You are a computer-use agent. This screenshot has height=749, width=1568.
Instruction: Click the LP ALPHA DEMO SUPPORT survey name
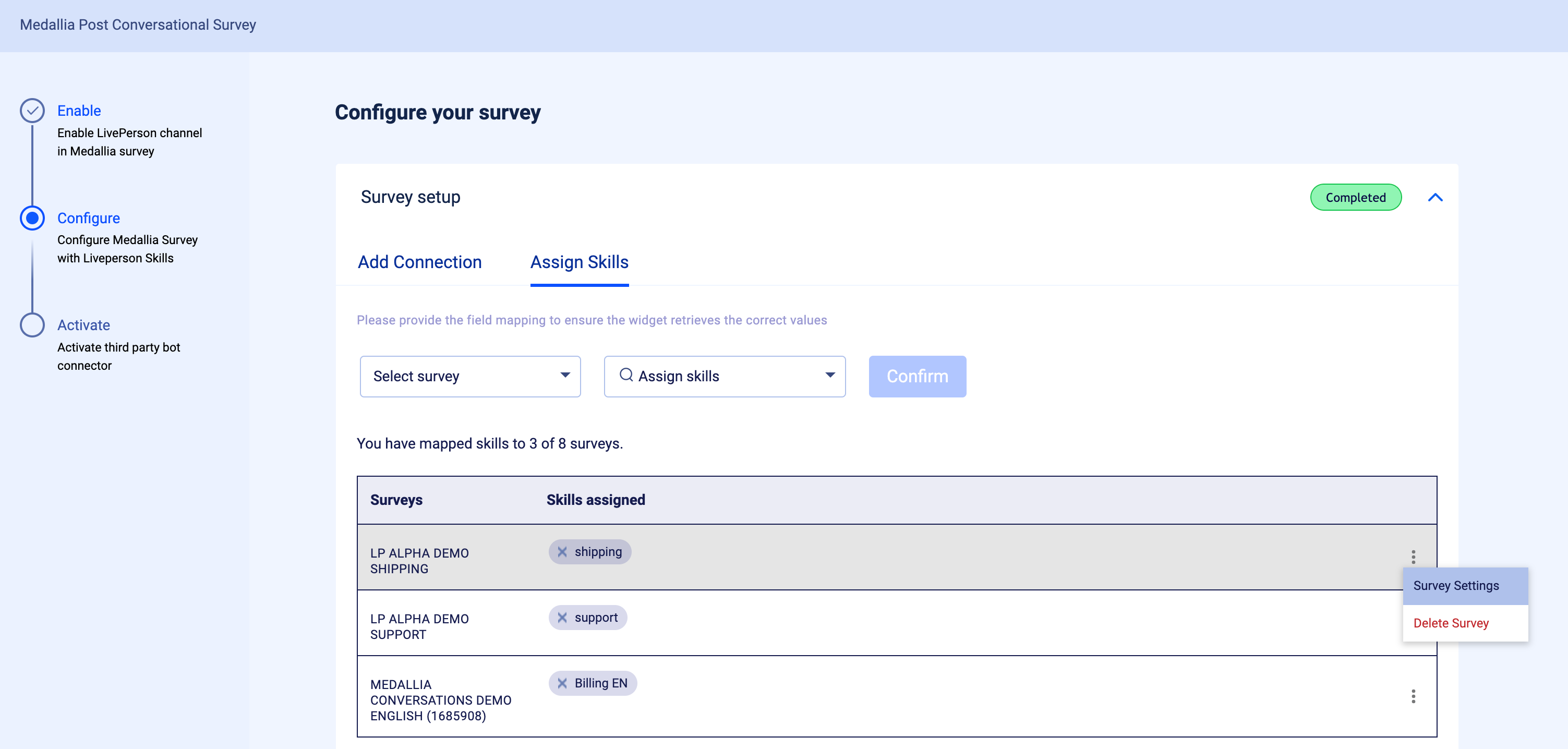click(x=419, y=626)
